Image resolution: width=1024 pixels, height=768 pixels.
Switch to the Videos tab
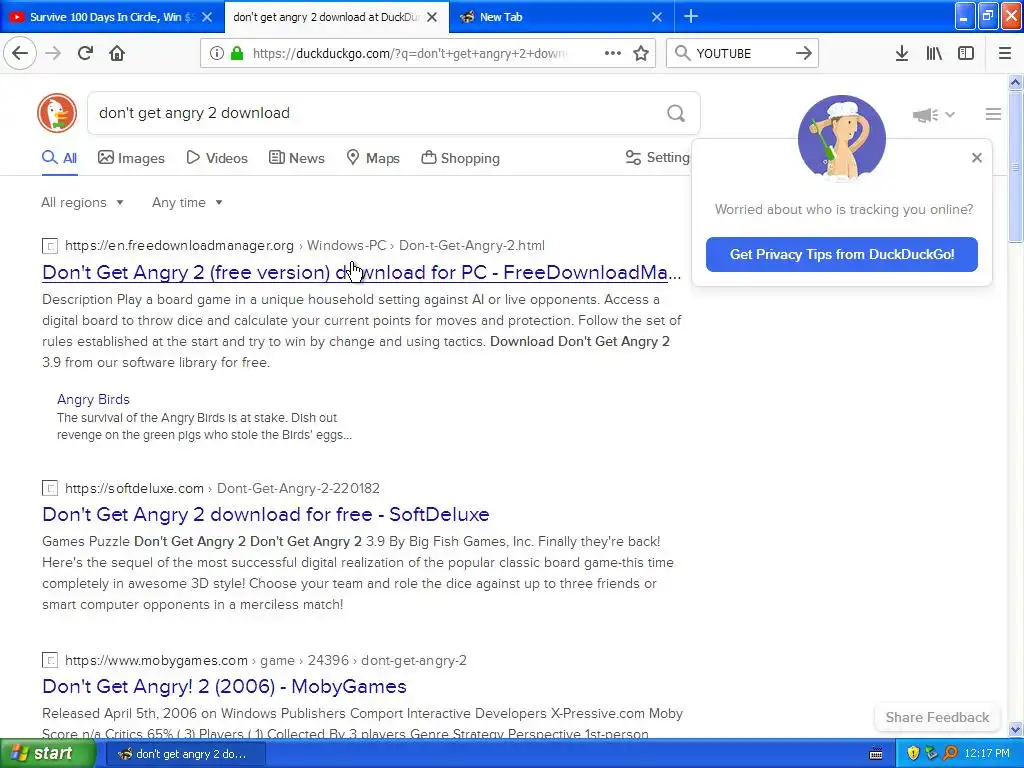pyautogui.click(x=217, y=158)
